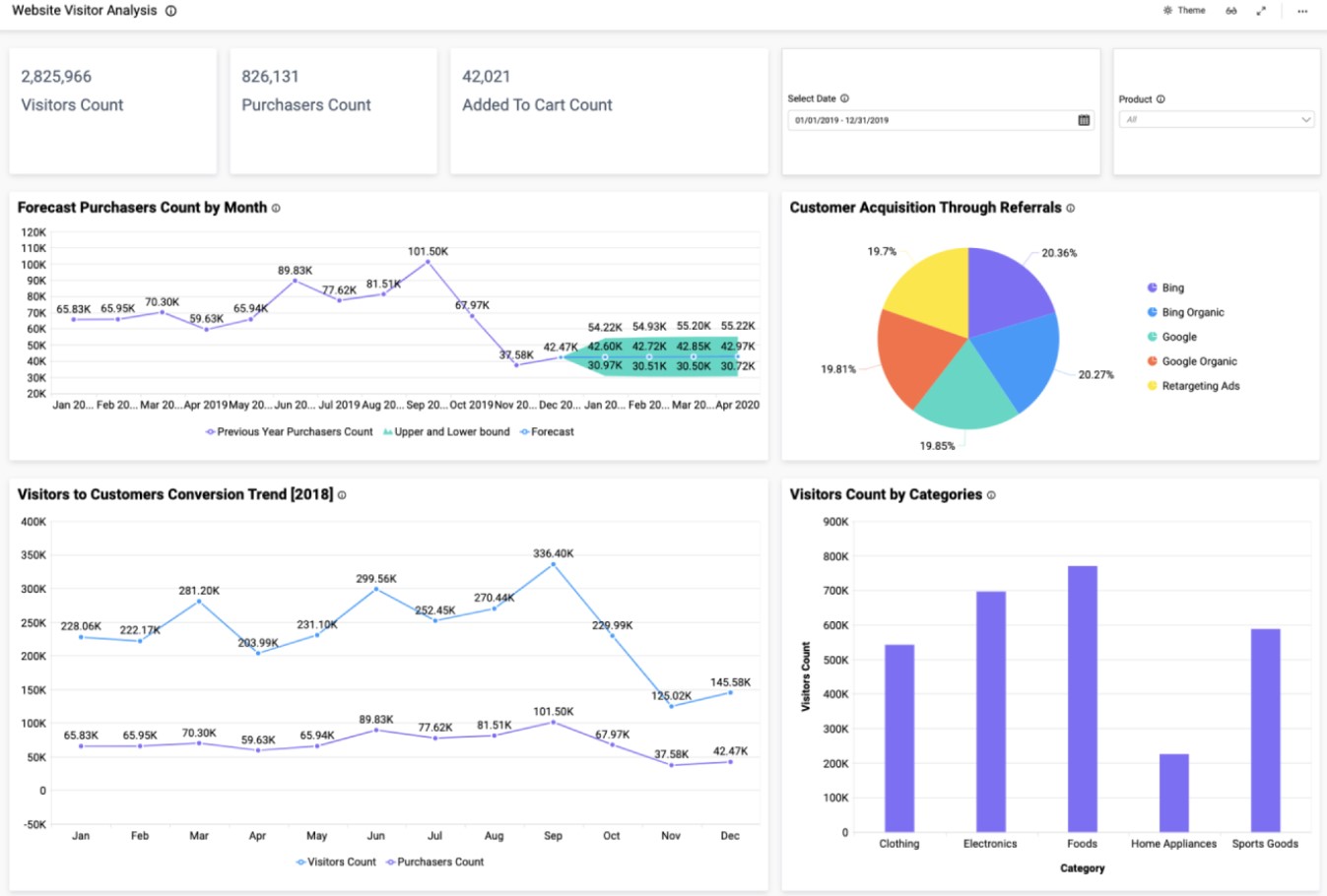Click the Home Appliances bar
The height and width of the screenshot is (896, 1327).
(1174, 794)
